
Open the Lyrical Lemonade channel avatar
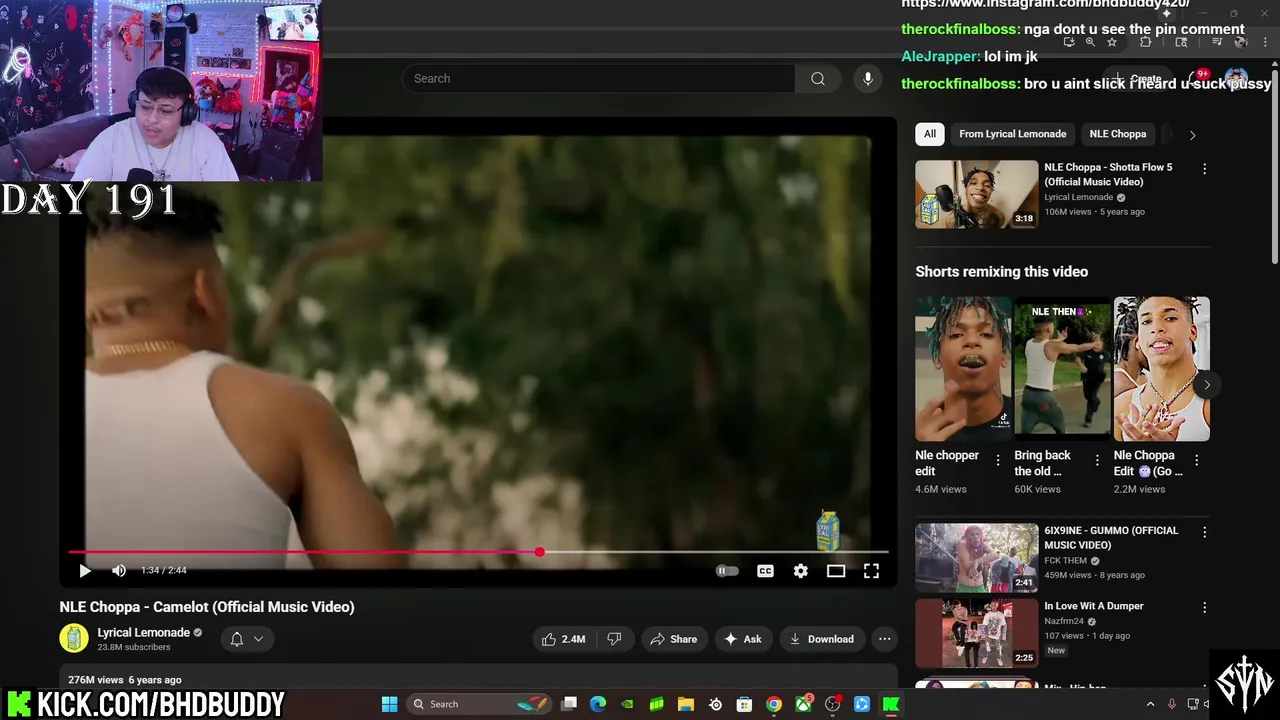[74, 638]
